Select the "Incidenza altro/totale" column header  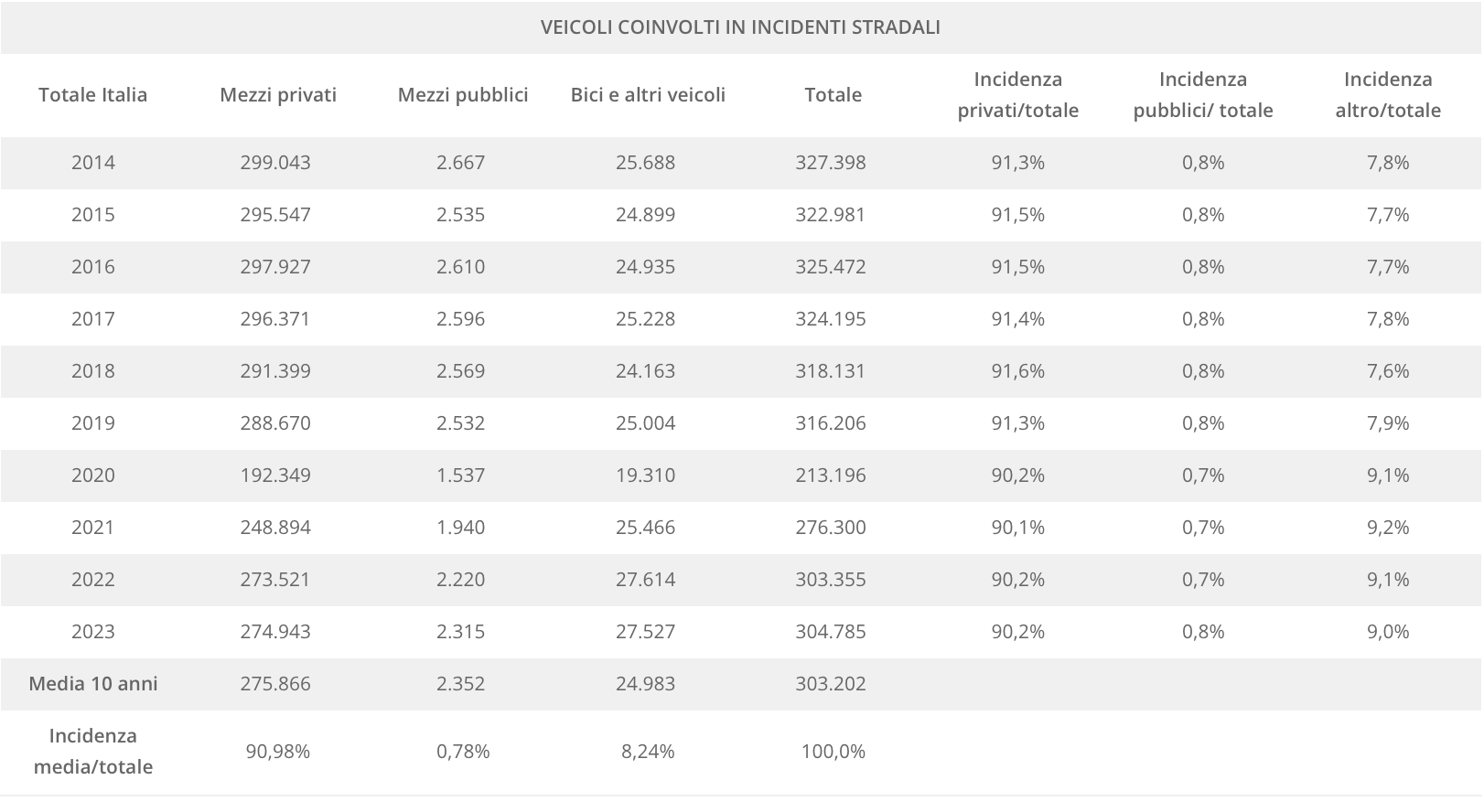[1388, 95]
